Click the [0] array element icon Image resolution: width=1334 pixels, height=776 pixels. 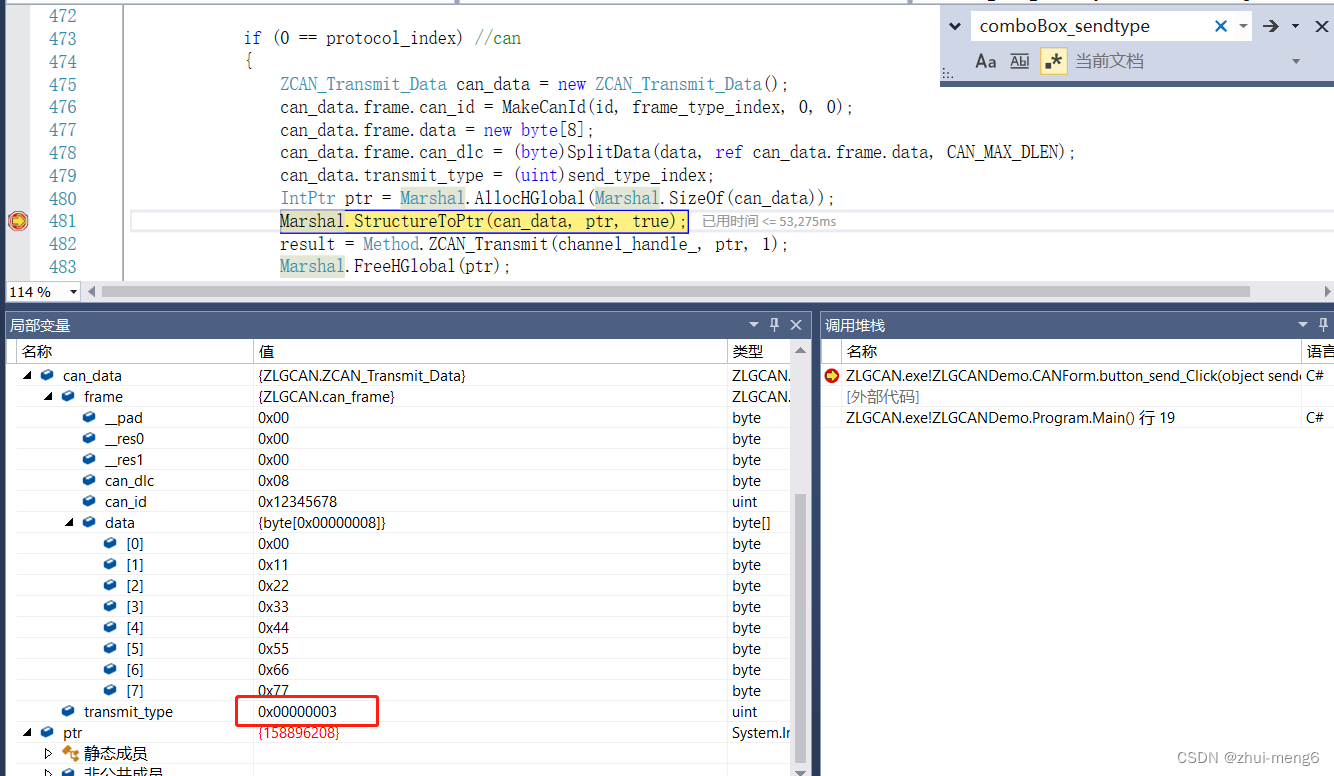tap(110, 544)
